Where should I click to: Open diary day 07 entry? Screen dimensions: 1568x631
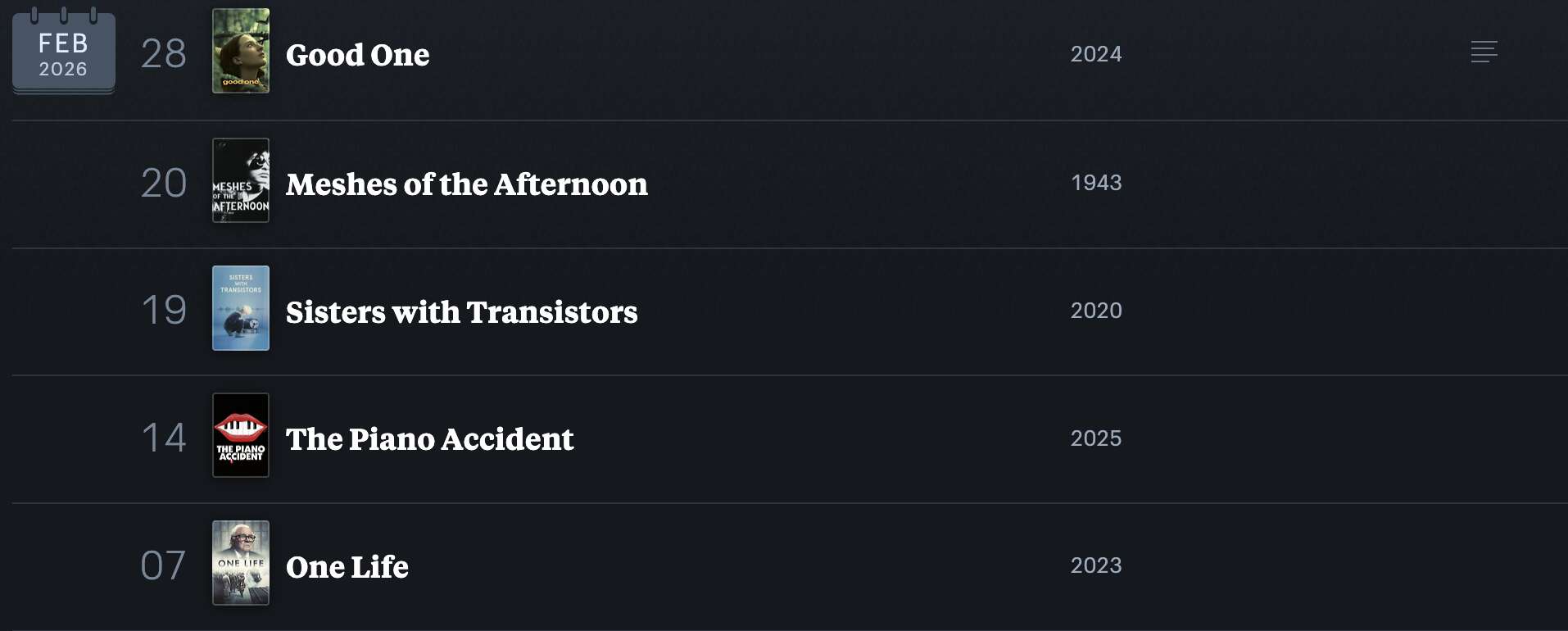pyautogui.click(x=164, y=565)
